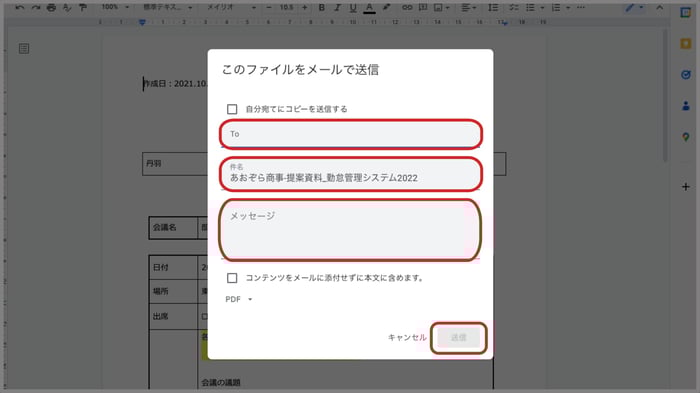Click the キャンセル button

pyautogui.click(x=407, y=338)
